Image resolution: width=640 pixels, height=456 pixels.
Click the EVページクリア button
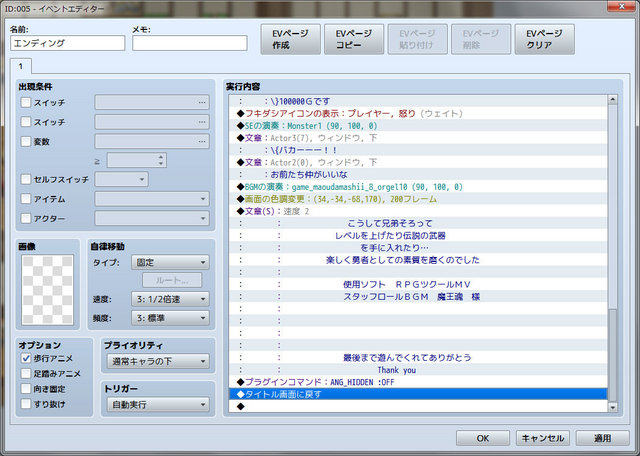(544, 39)
